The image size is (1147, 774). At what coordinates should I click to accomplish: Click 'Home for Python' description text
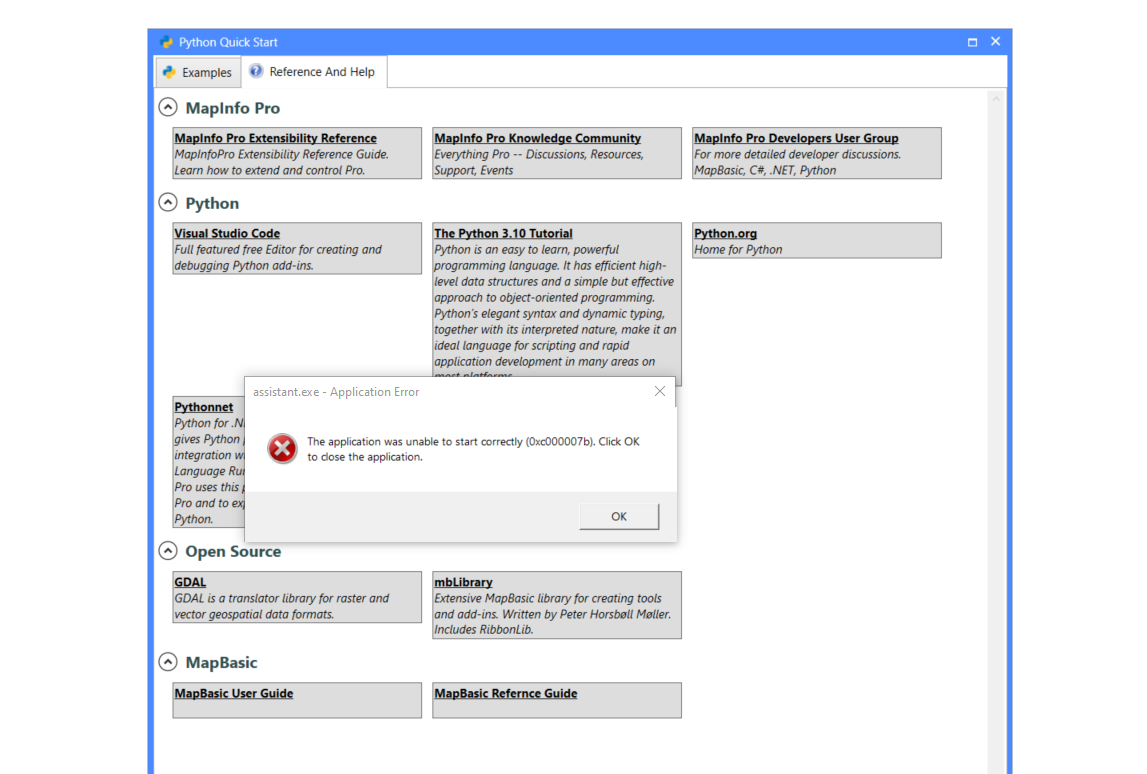coord(738,249)
